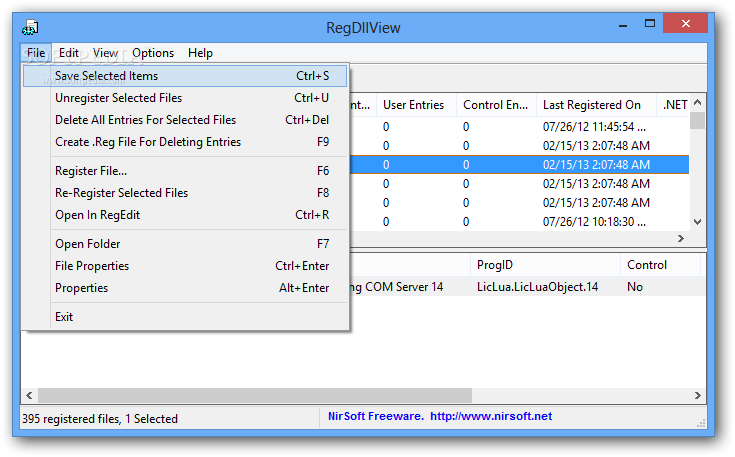Viewport: 735px width, 457px height.
Task: Choose Unregister Selected Files
Action: click(x=185, y=98)
